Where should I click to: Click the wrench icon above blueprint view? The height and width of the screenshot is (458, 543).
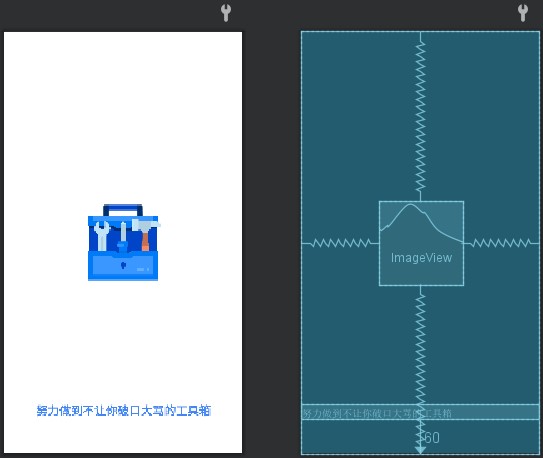pos(523,13)
